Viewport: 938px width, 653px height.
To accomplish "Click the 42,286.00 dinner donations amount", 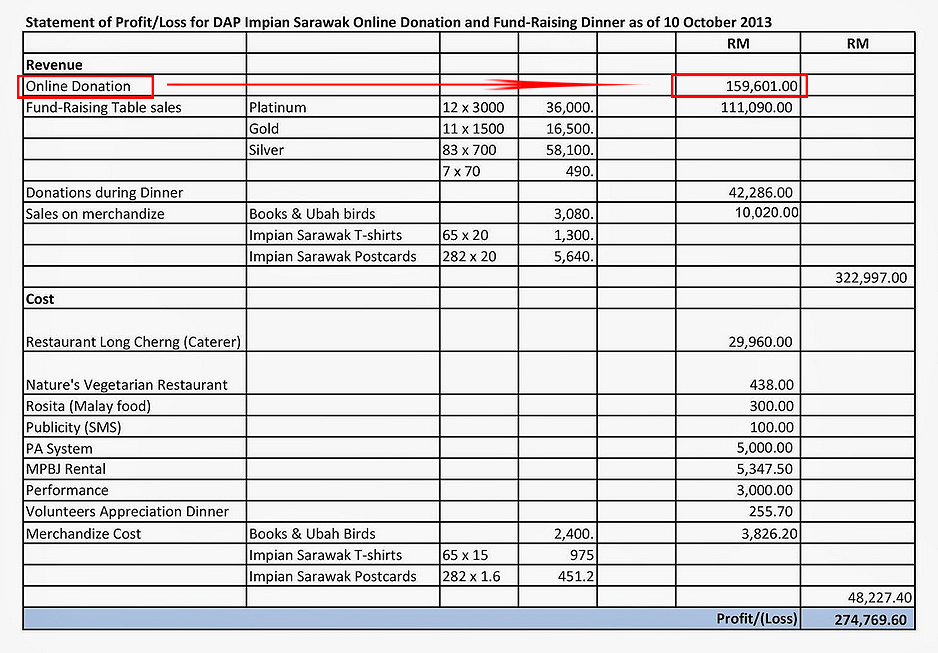I will tap(760, 193).
